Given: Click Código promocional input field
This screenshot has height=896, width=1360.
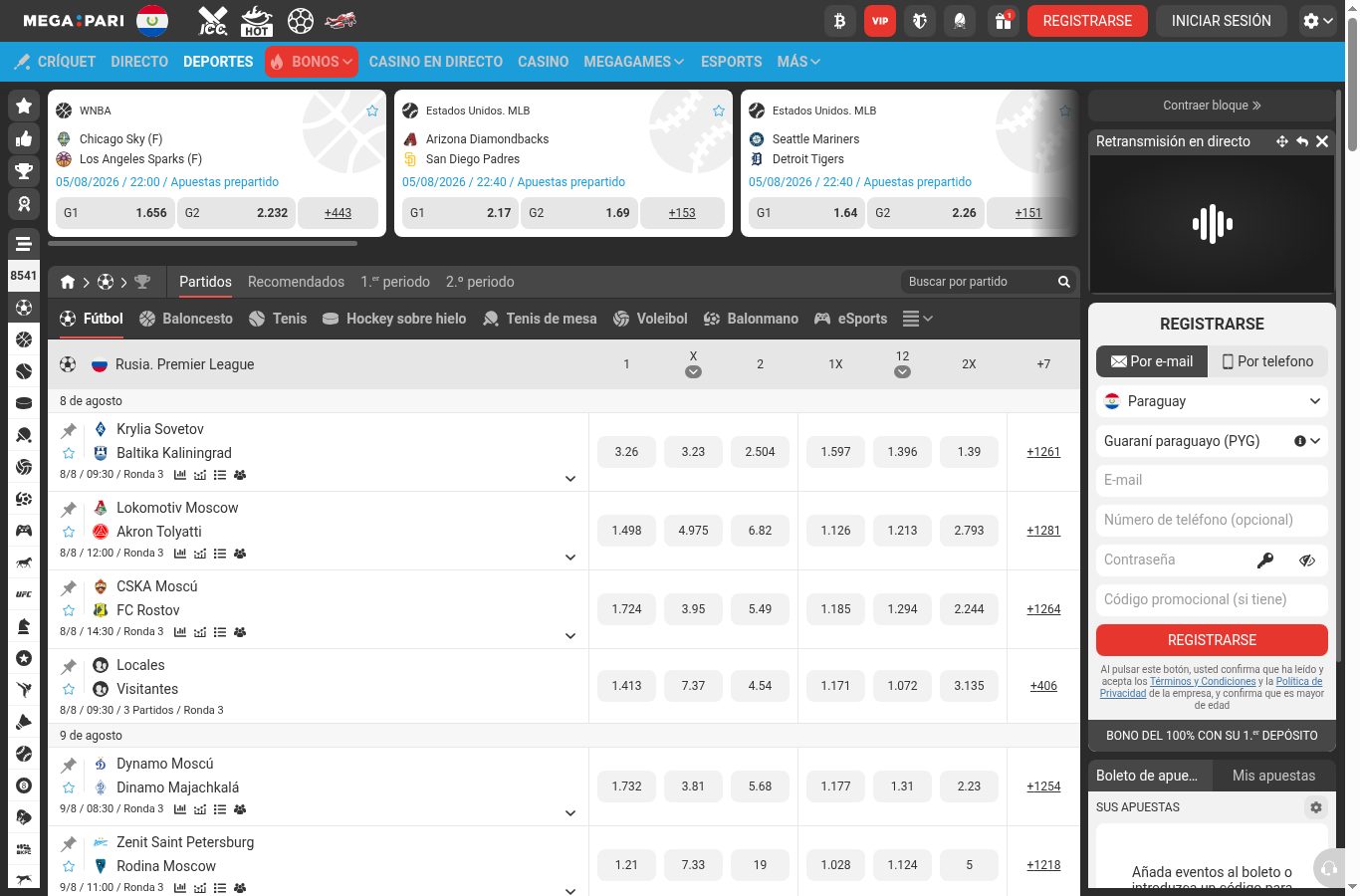Looking at the screenshot, I should click(1212, 600).
